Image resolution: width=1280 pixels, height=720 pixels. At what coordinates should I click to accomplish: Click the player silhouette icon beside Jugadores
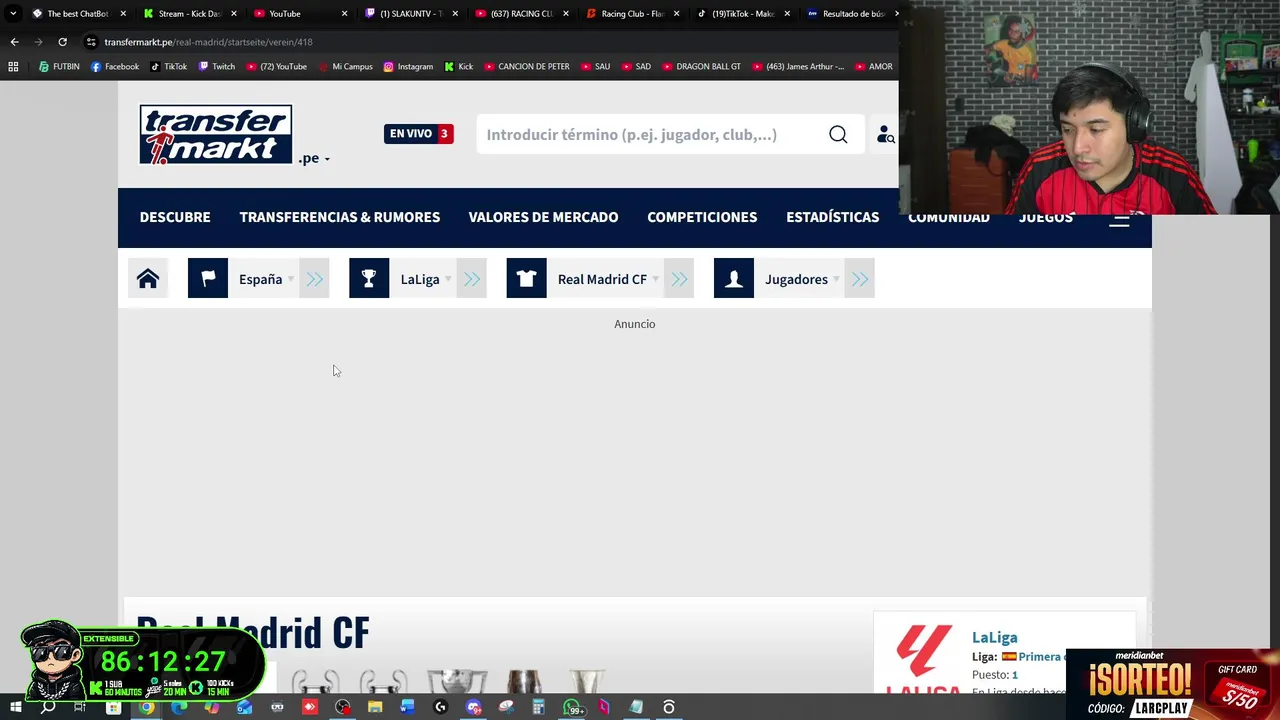734,279
